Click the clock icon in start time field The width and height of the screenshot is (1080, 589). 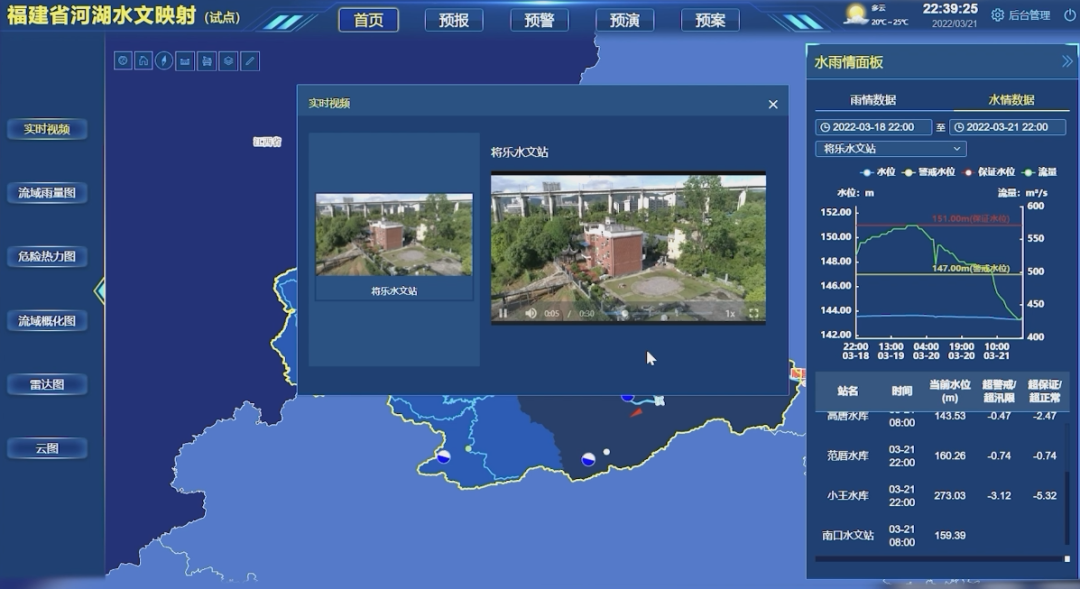tap(825, 127)
